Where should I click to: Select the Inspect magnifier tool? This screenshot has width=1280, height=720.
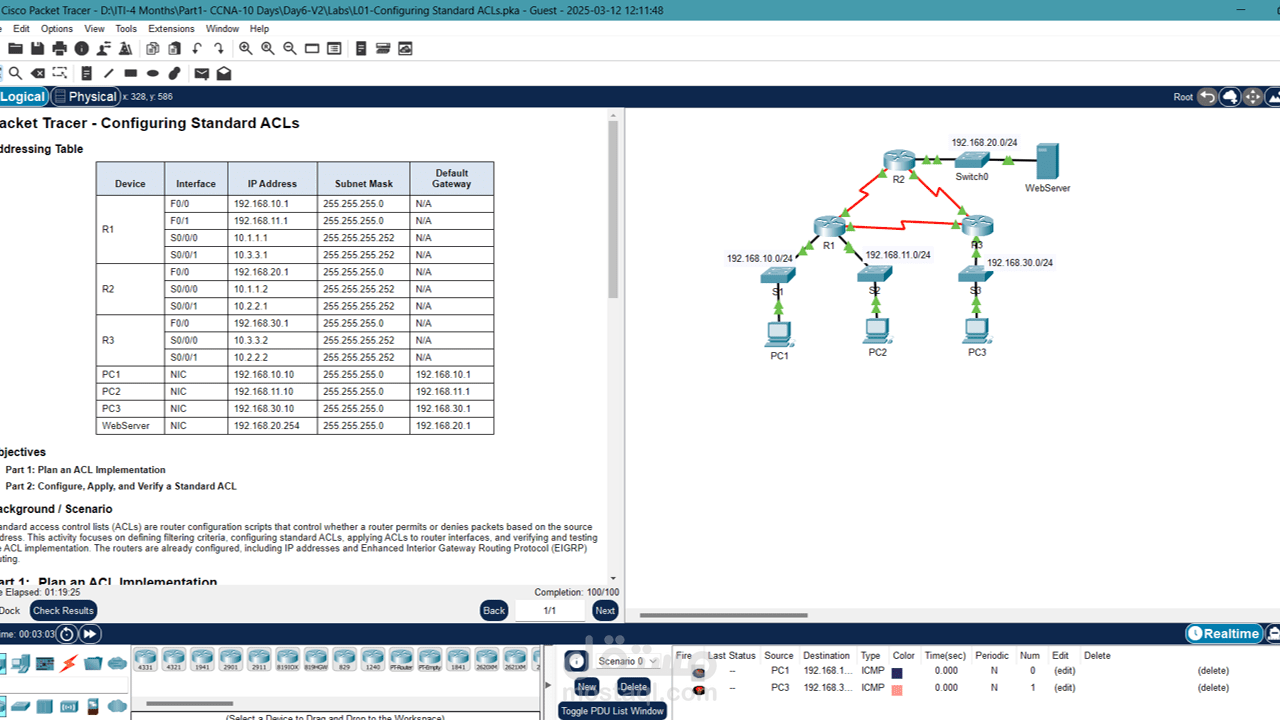pos(15,73)
